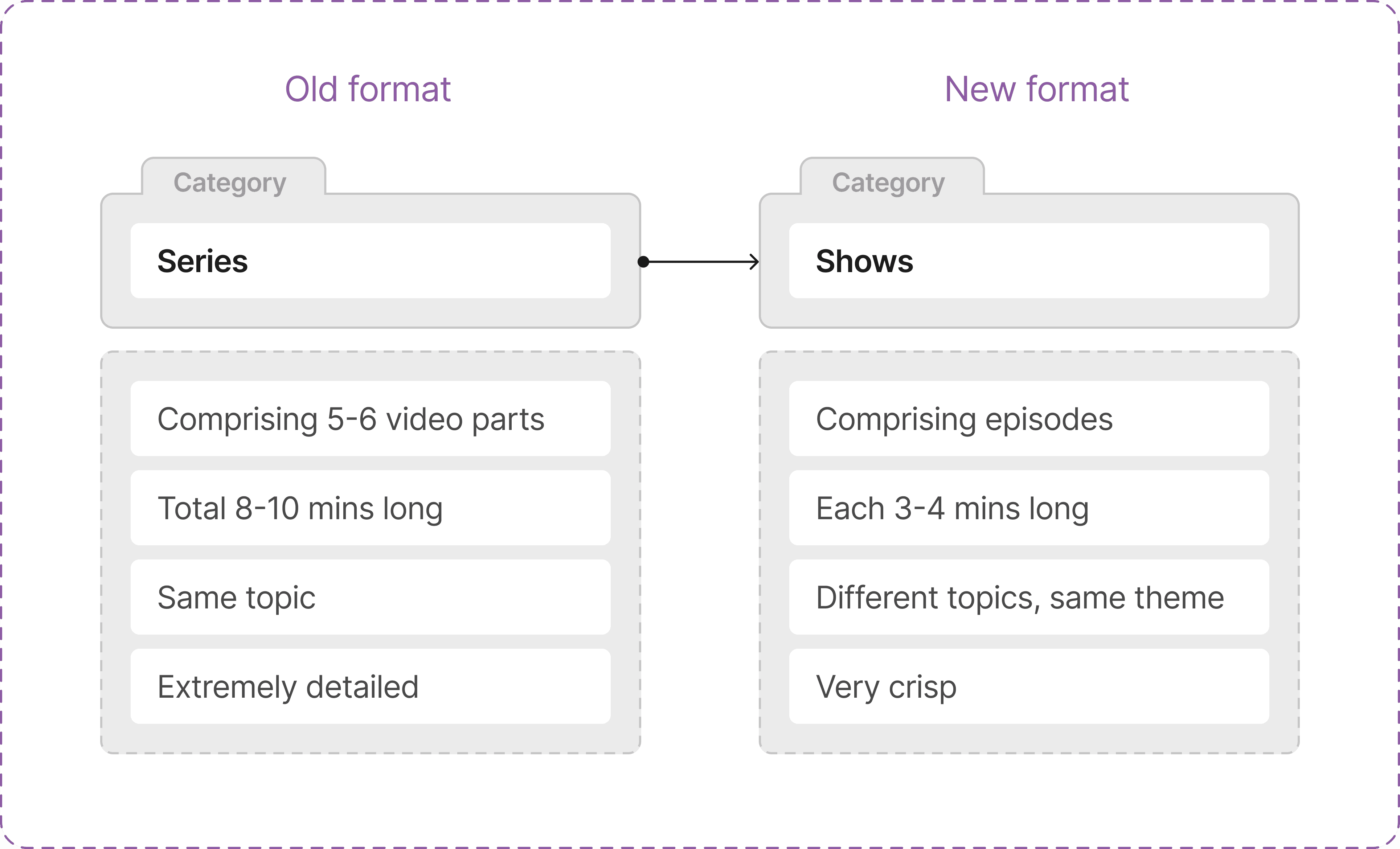Select 'Different topics, same theme' item
1400x849 pixels.
pyautogui.click(x=1028, y=597)
